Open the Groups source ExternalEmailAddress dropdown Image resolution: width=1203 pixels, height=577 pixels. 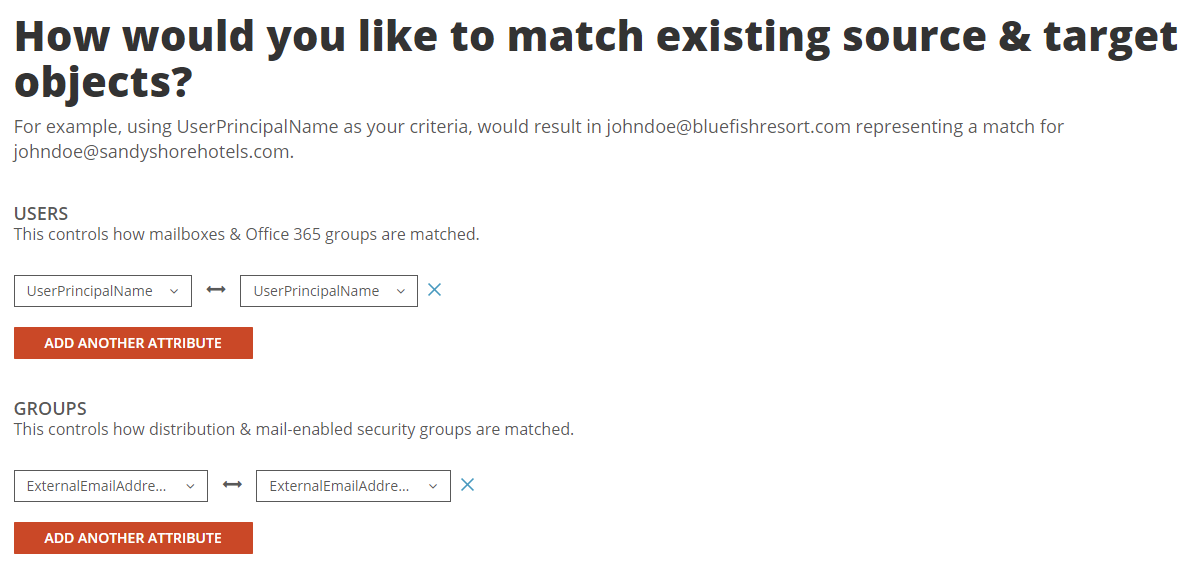(98, 486)
